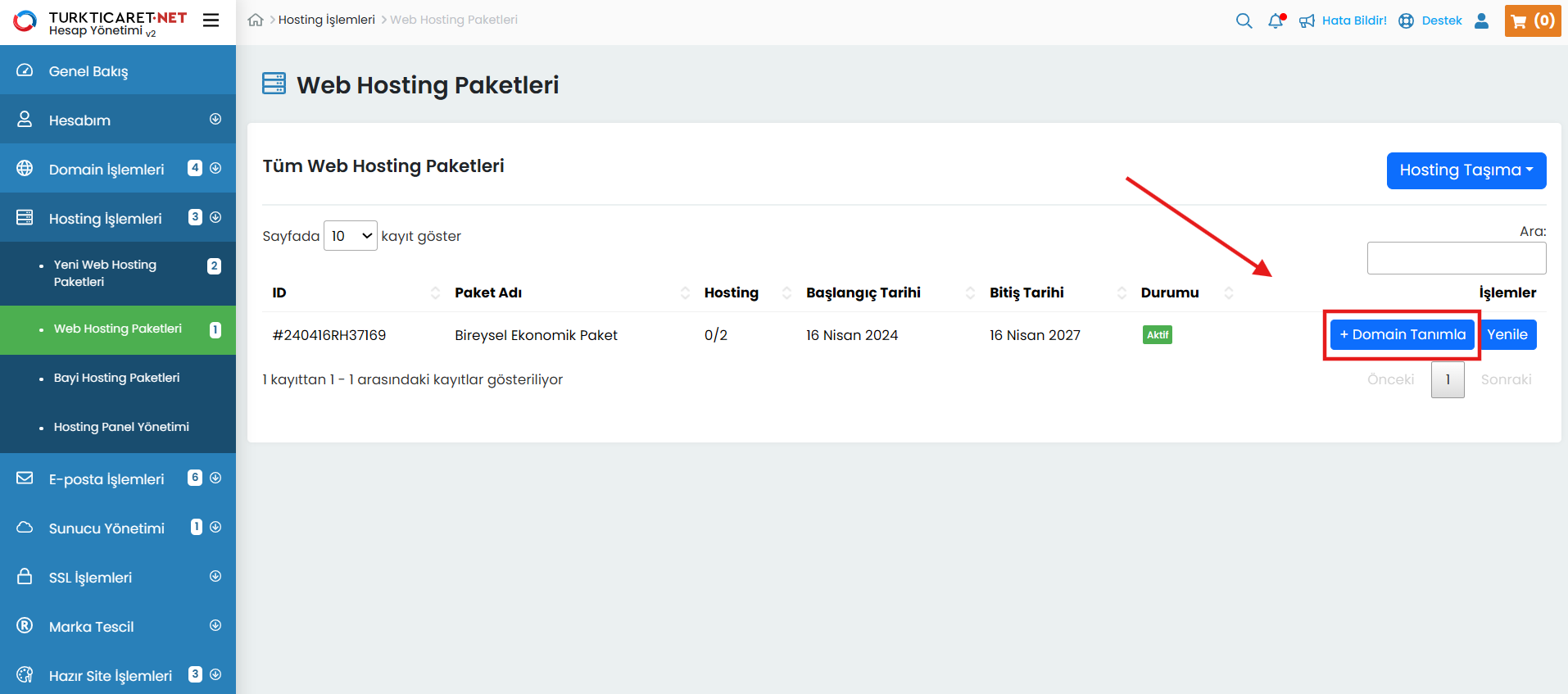Expand Domain İşlemleri sidebar section

(x=118, y=169)
